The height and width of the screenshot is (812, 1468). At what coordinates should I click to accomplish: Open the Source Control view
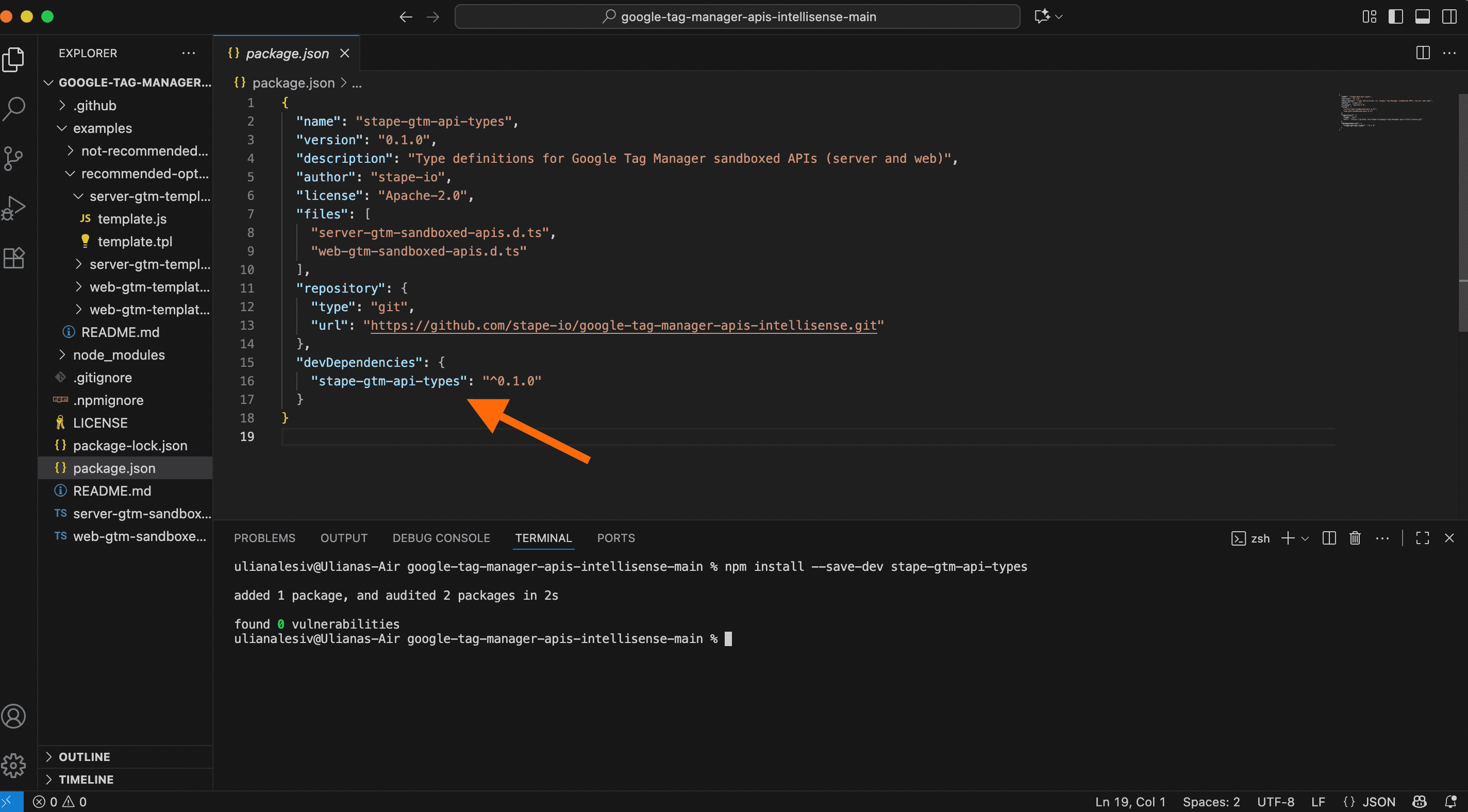coord(14,158)
